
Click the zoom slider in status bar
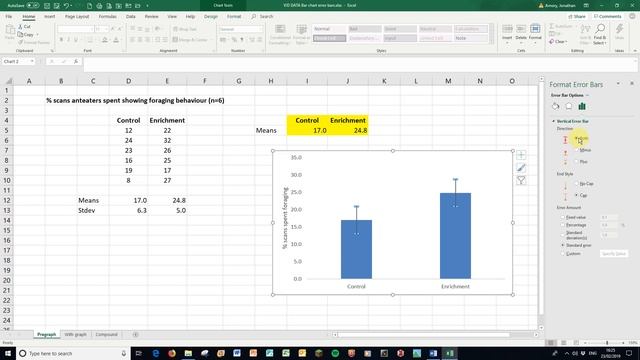point(607,343)
